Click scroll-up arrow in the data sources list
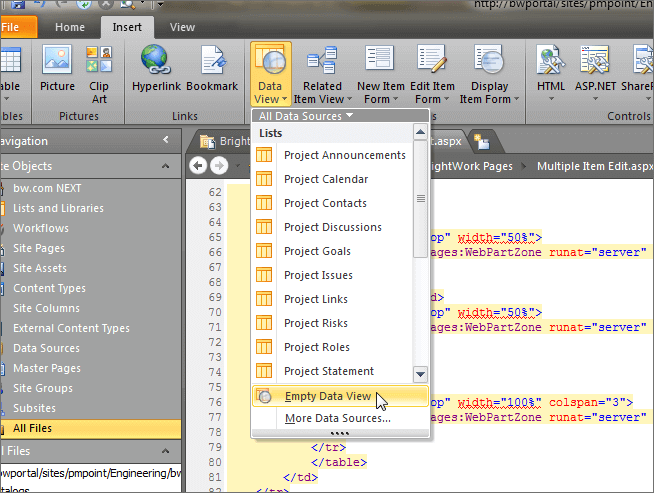The image size is (654, 493). tap(420, 132)
